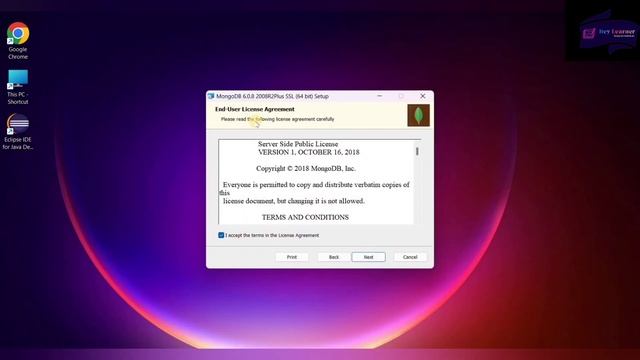Close the MongoDB Setup dialog
The image size is (640, 360).
point(423,96)
